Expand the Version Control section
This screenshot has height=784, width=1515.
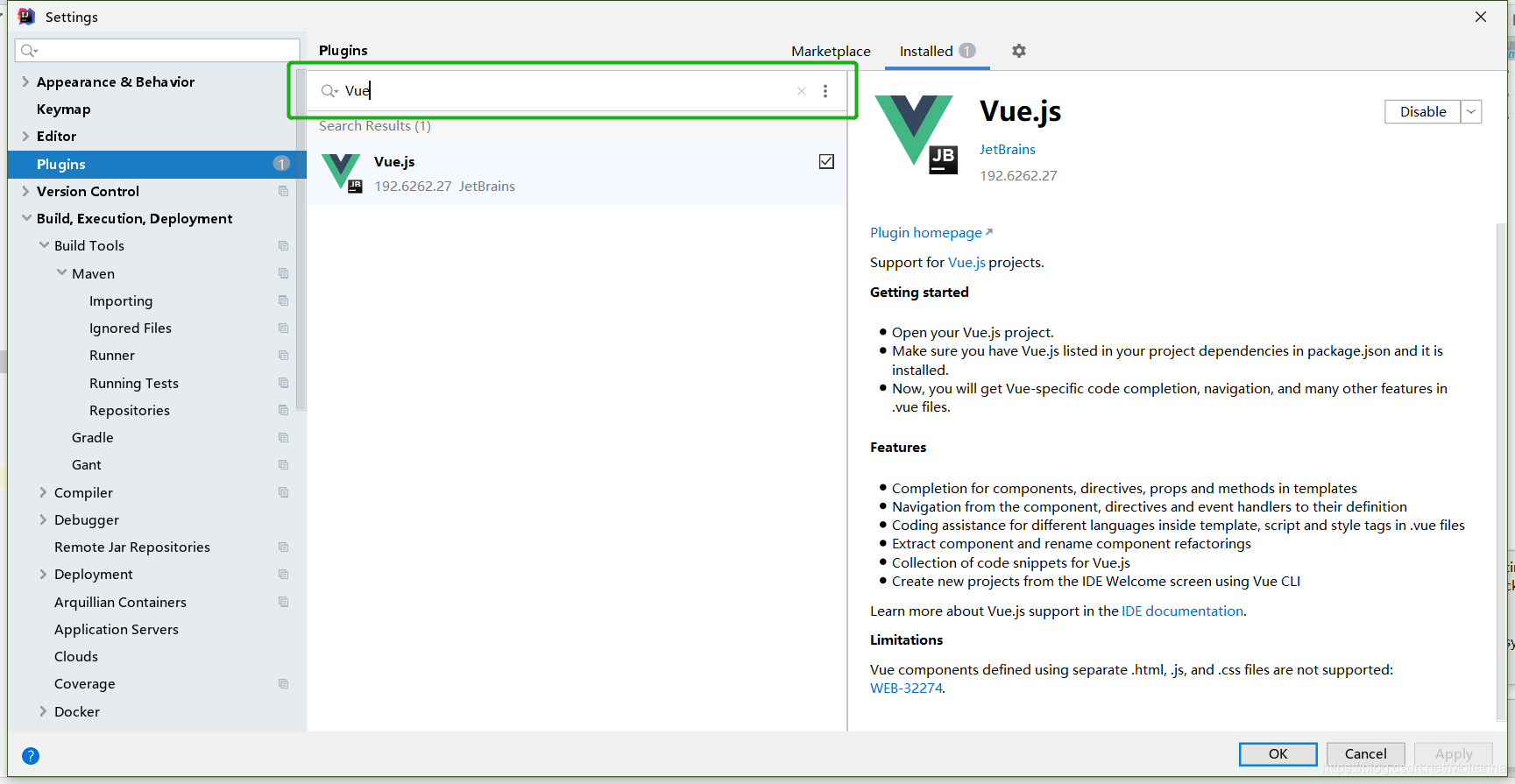25,191
